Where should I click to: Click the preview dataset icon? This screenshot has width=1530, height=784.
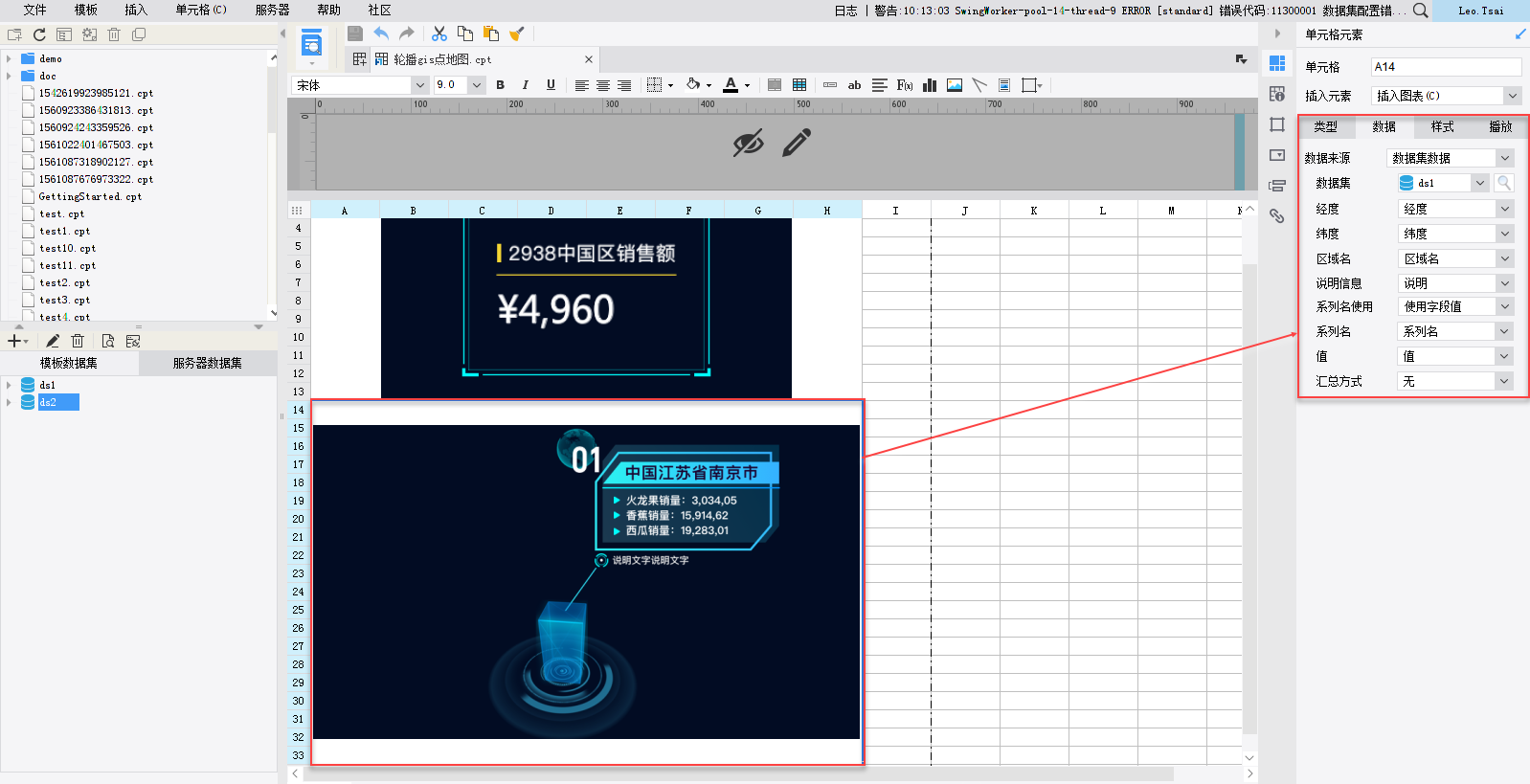107,341
